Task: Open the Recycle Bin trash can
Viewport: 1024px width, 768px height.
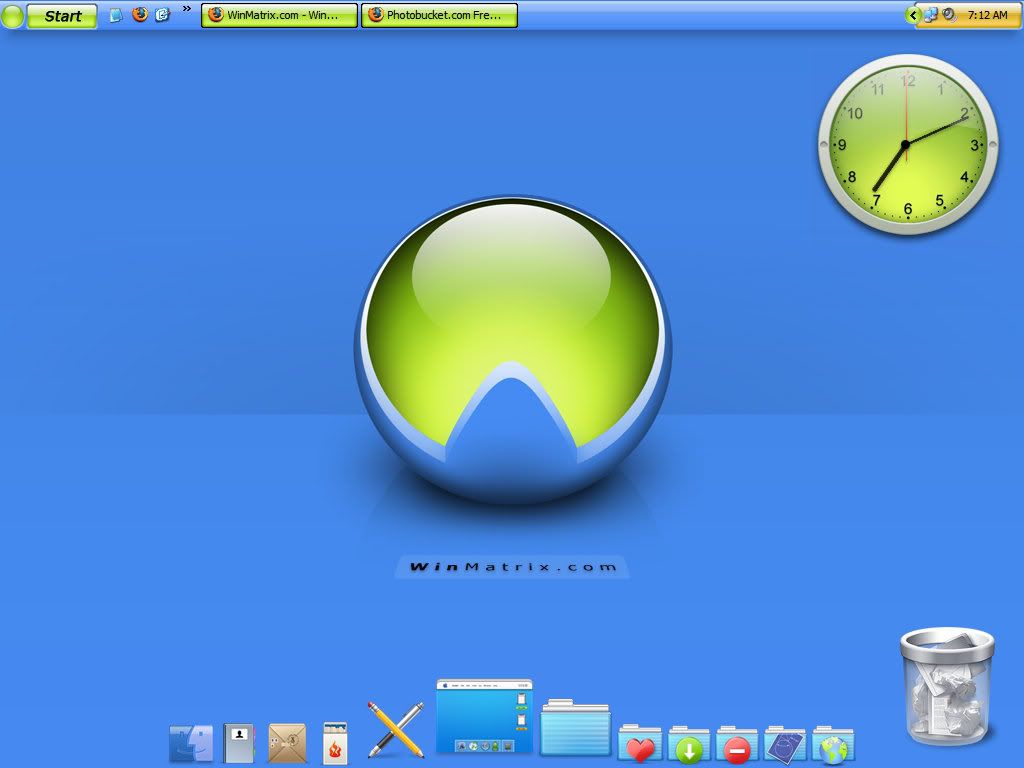Action: [947, 686]
